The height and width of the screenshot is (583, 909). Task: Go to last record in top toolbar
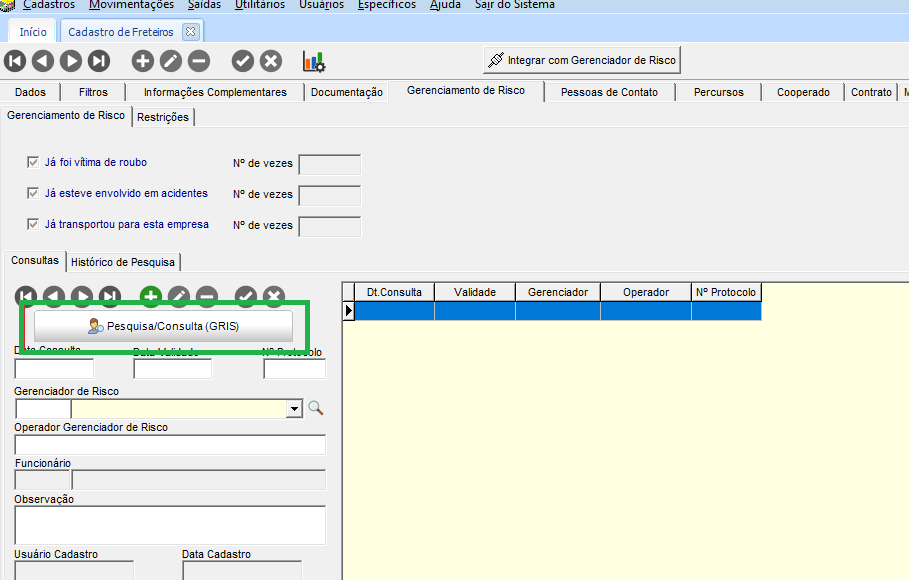tap(98, 61)
